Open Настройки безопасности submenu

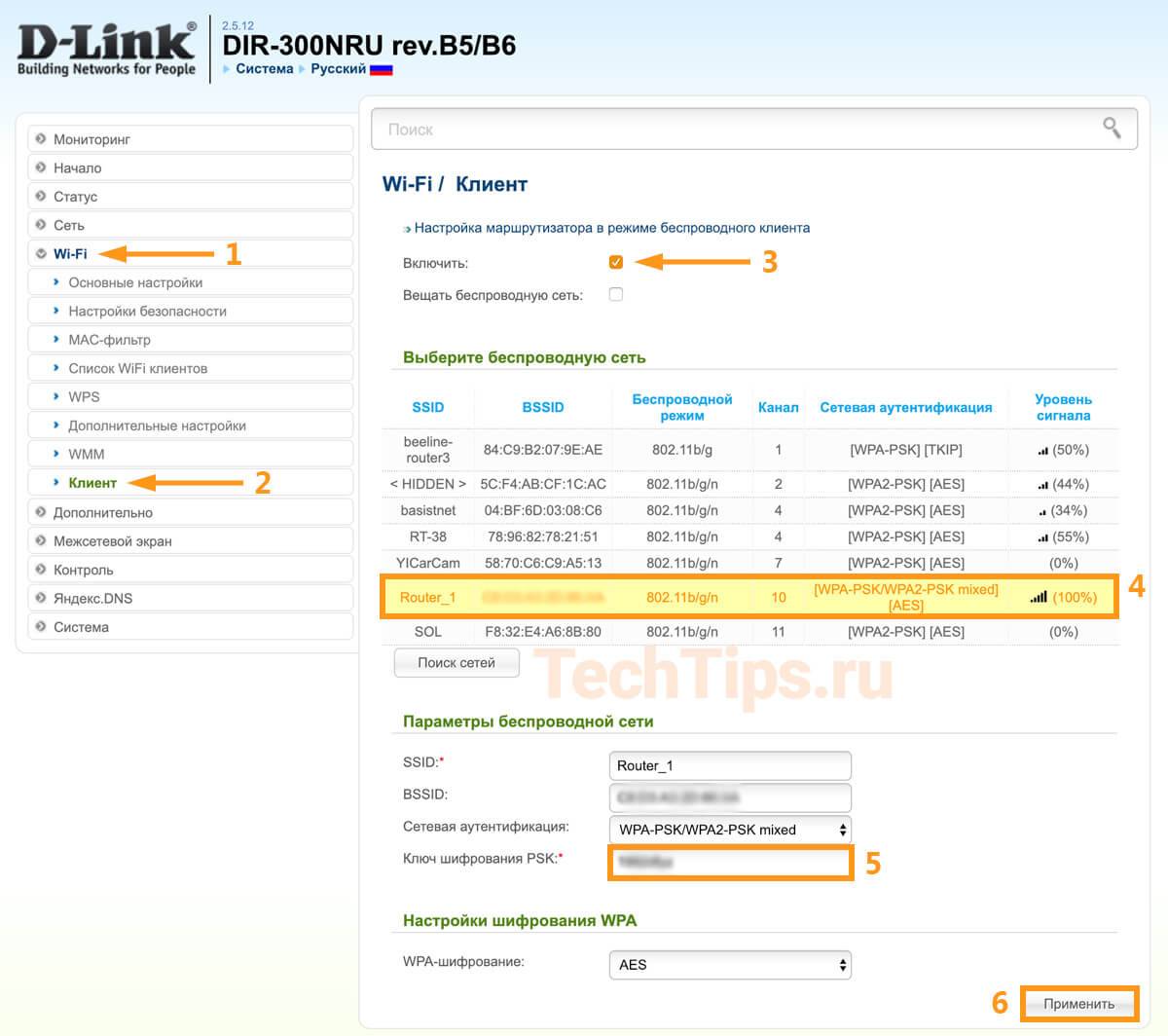click(x=190, y=311)
